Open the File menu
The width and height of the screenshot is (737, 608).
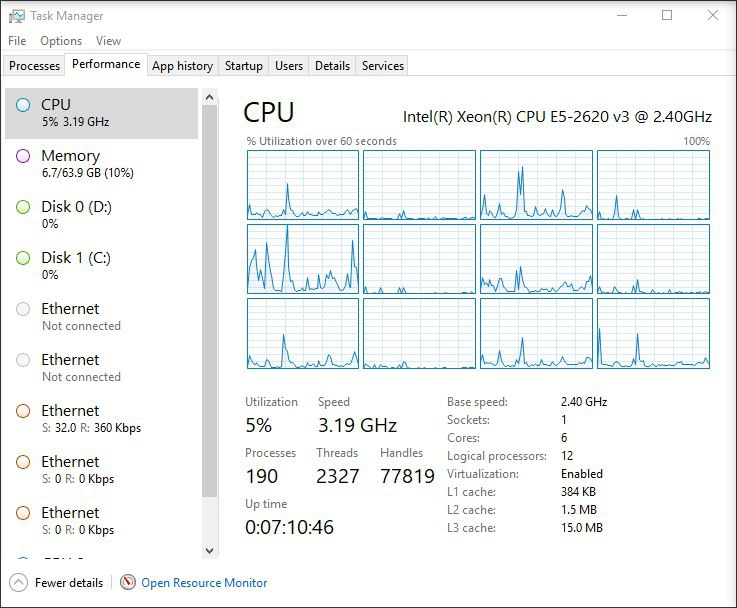coord(17,41)
